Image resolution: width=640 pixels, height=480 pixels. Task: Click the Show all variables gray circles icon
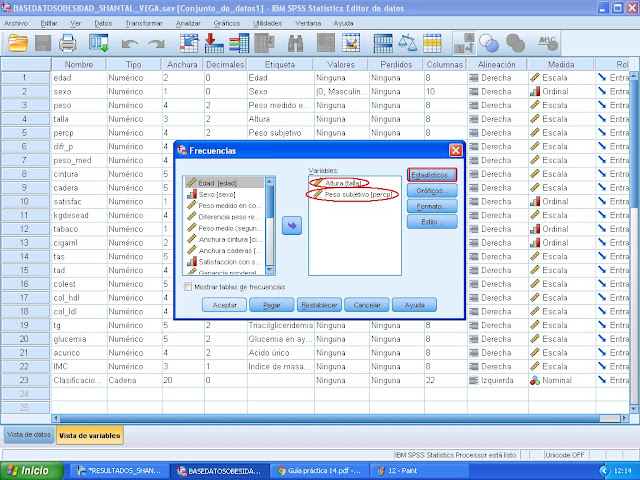coord(515,43)
